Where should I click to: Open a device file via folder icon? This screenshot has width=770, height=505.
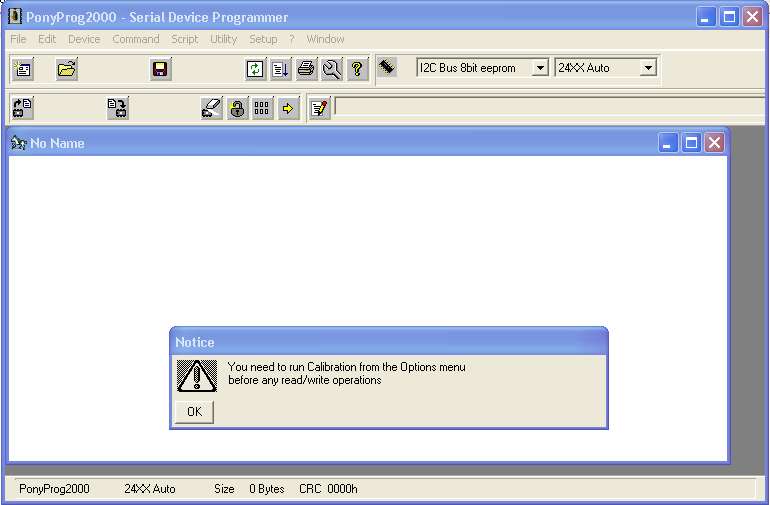67,69
